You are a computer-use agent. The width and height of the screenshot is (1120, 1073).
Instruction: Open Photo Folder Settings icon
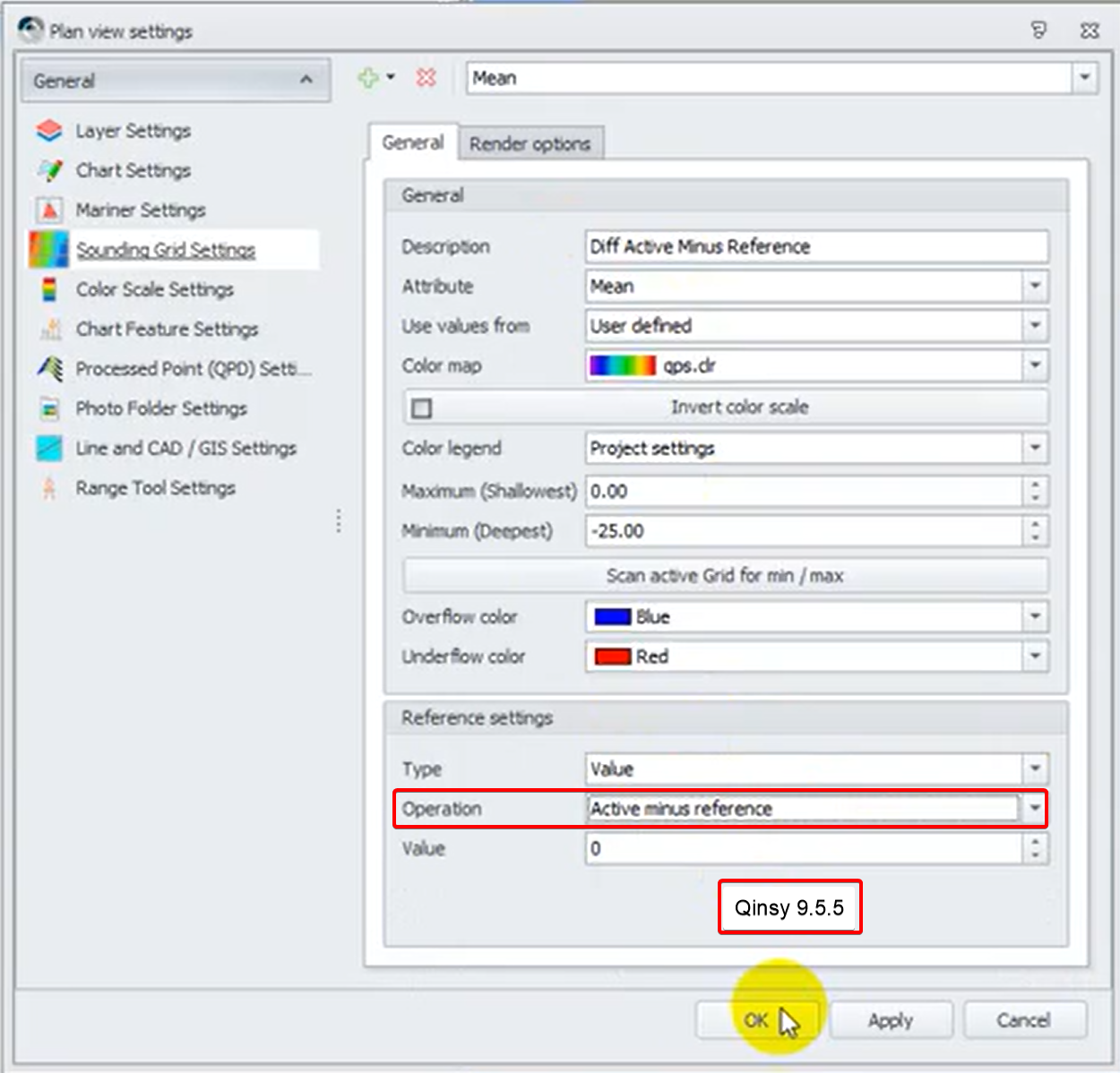click(49, 408)
